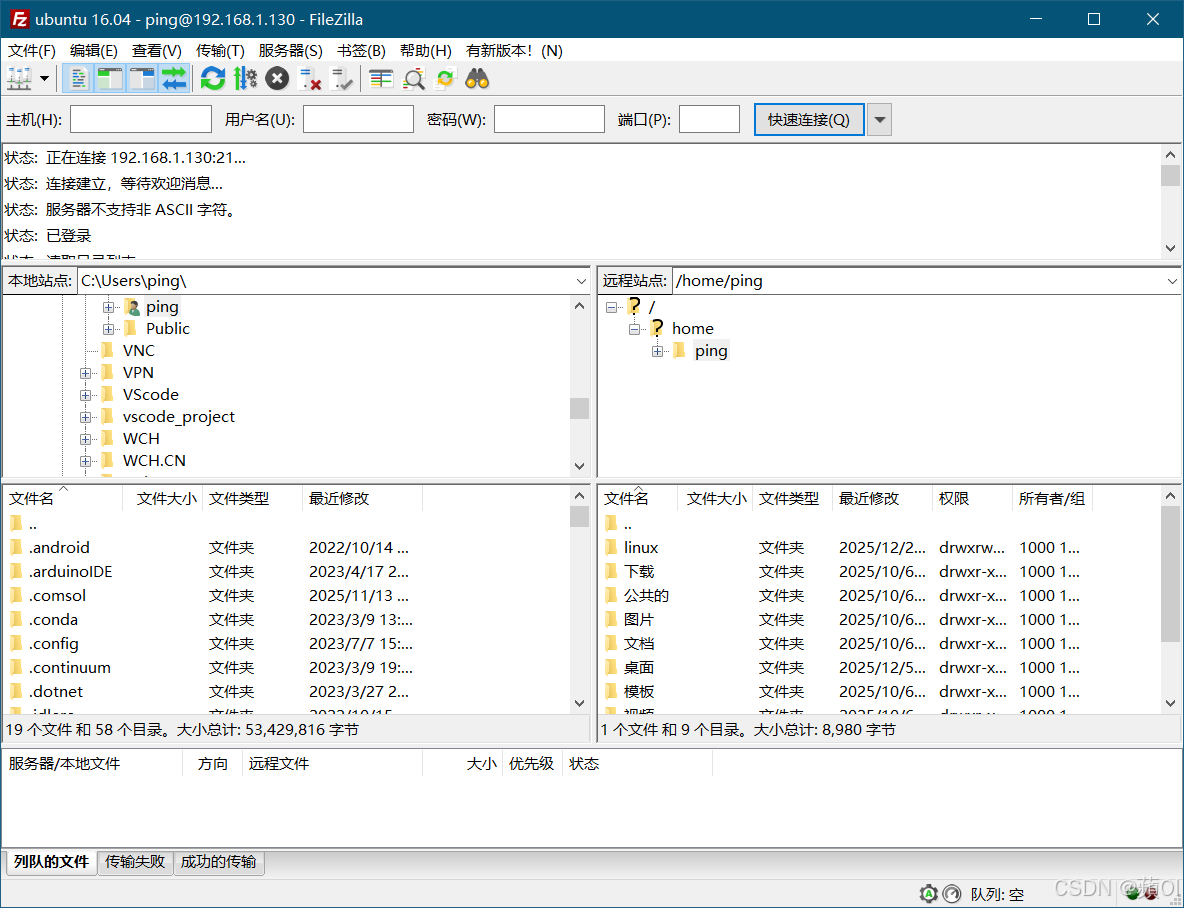
Task: Open the directory listing filters dialog
Action: click(381, 79)
